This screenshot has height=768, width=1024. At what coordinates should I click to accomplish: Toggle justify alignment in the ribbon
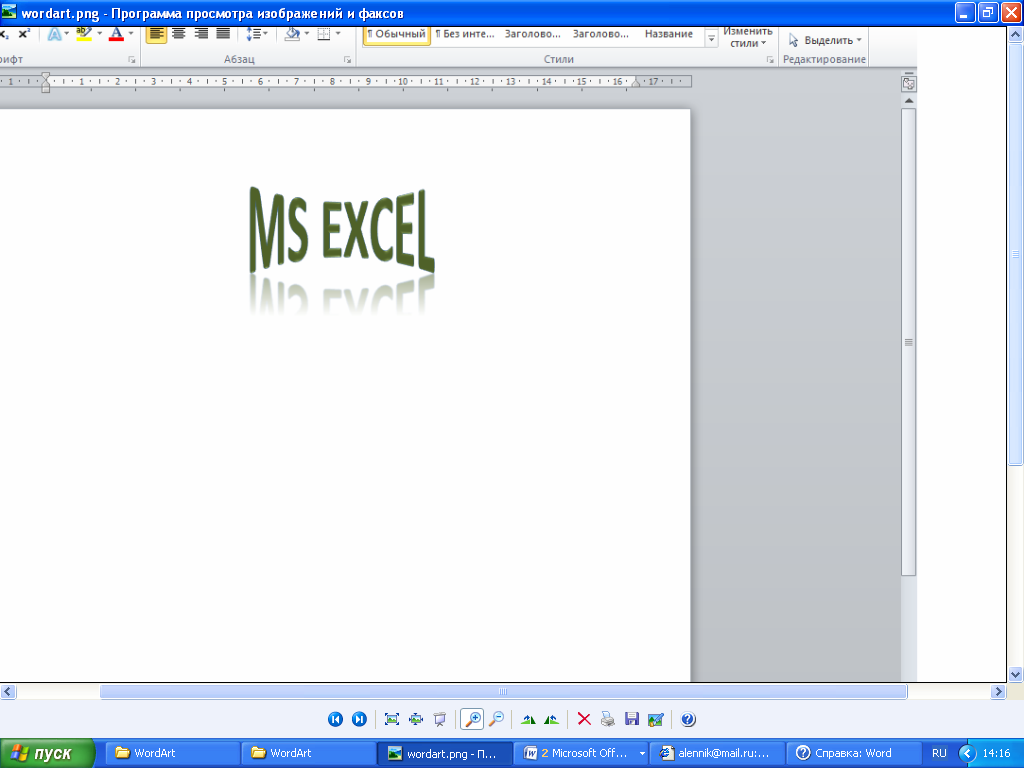[x=223, y=34]
